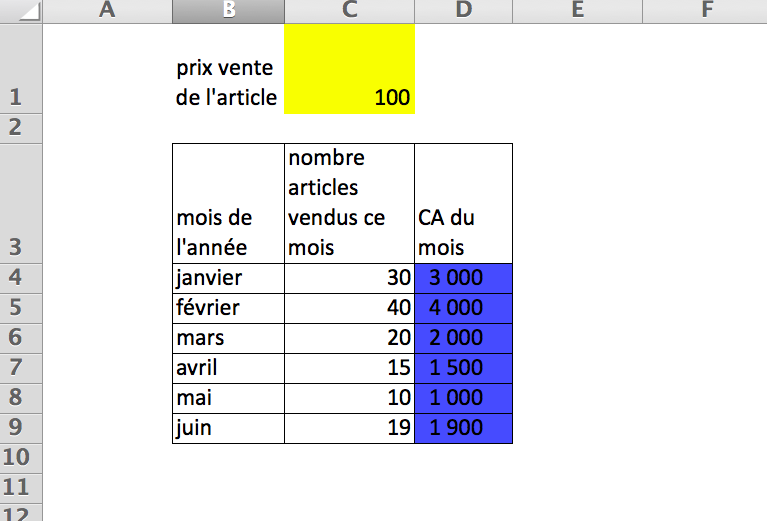The image size is (767, 521).
Task: Select the 'mars' cell
Action: click(x=228, y=338)
